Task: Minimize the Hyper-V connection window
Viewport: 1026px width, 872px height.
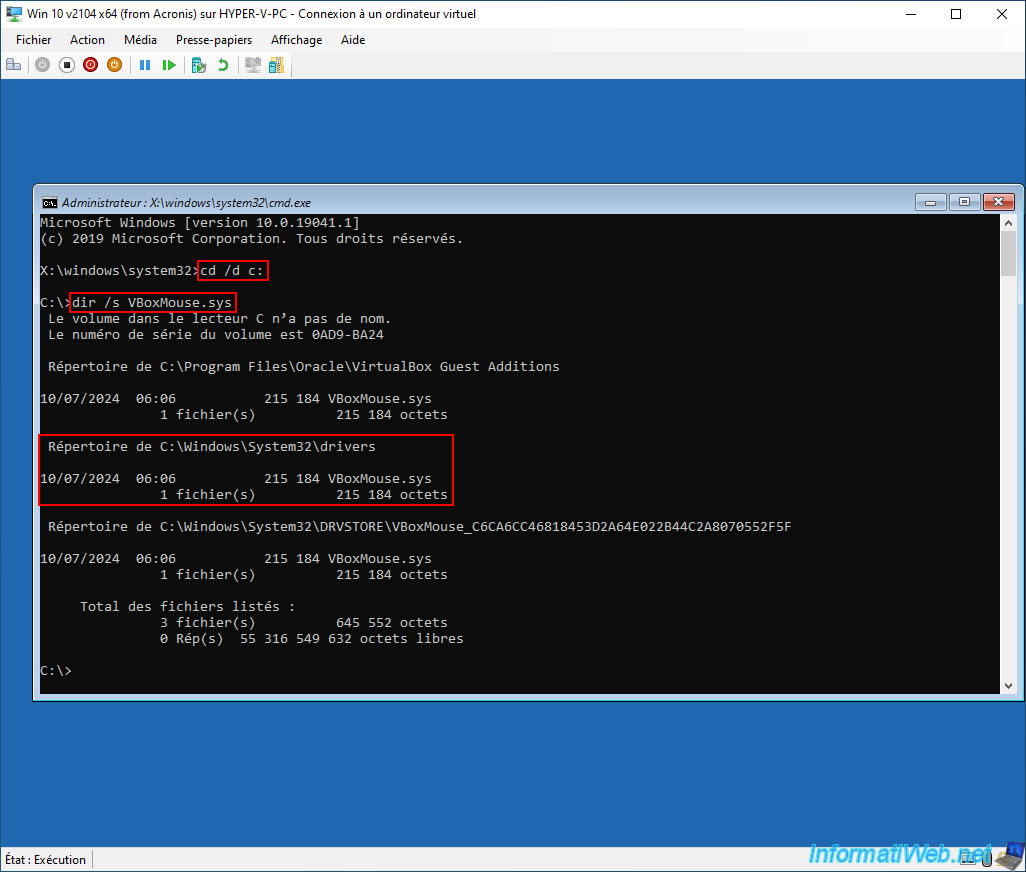Action: pyautogui.click(x=910, y=14)
